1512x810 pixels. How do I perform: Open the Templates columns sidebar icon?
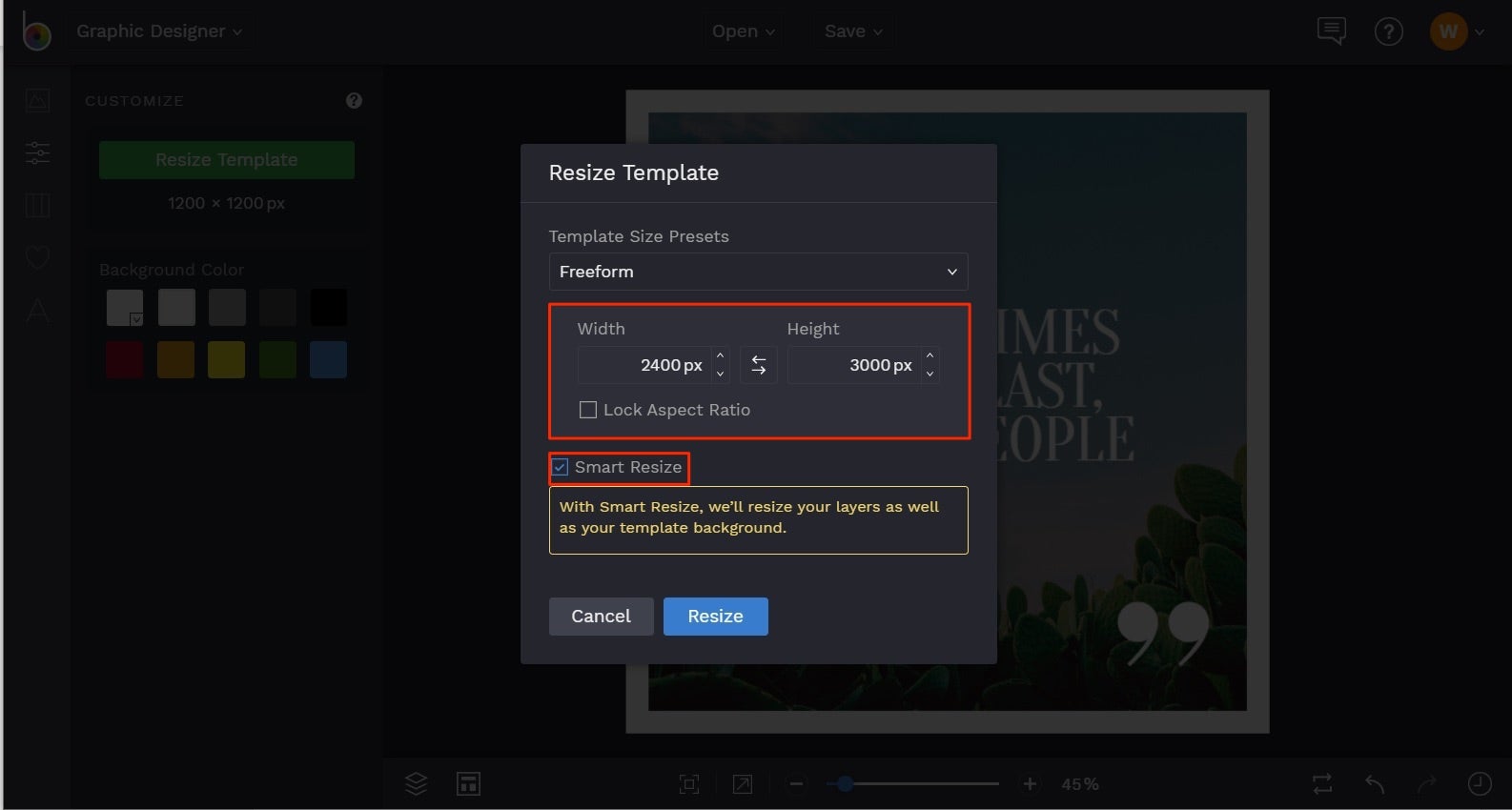(x=37, y=205)
